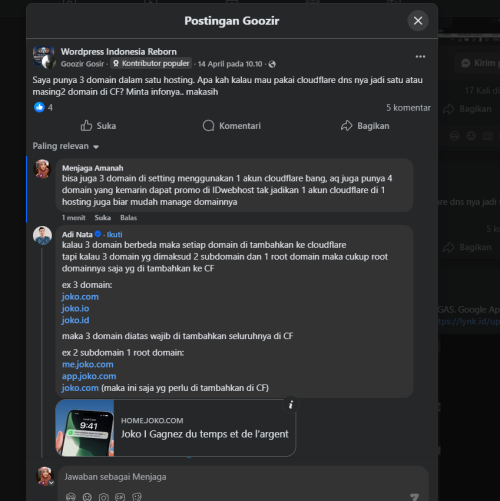The height and width of the screenshot is (501, 500).
Task: Open joko.com link under ex 3 domain
Action: [x=80, y=297]
